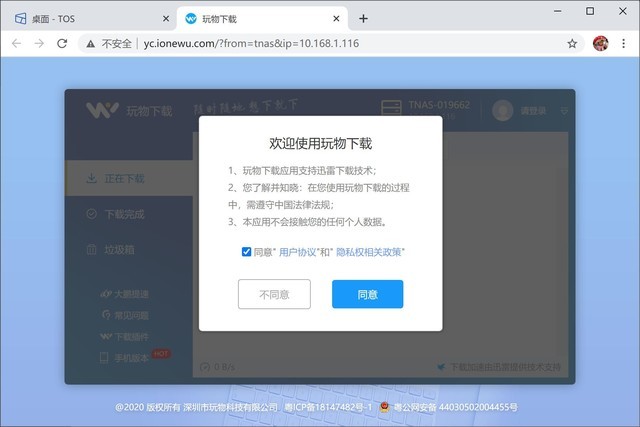Bookmark this page with the star
This screenshot has width=640, height=427.
pos(572,43)
